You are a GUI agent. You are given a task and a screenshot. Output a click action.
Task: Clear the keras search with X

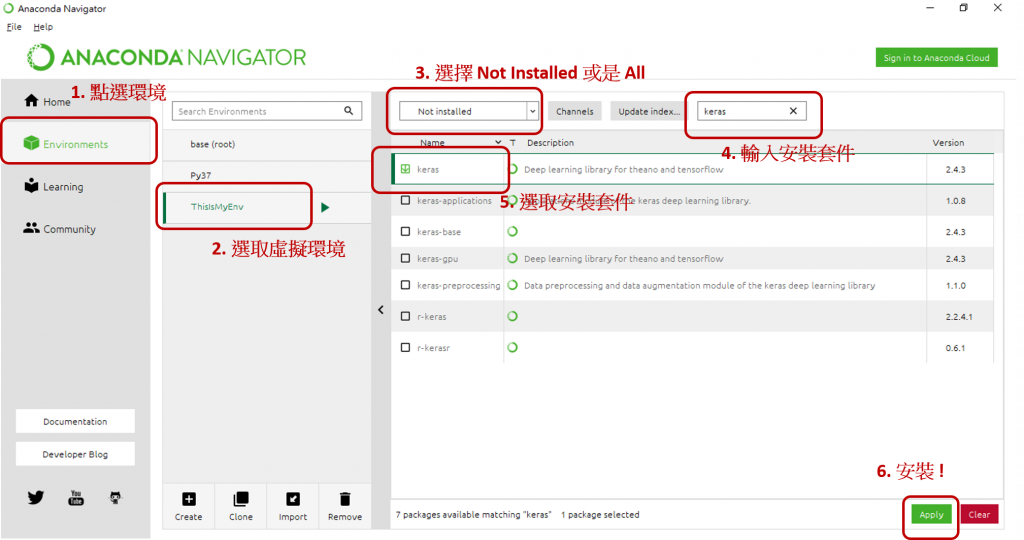tap(793, 111)
